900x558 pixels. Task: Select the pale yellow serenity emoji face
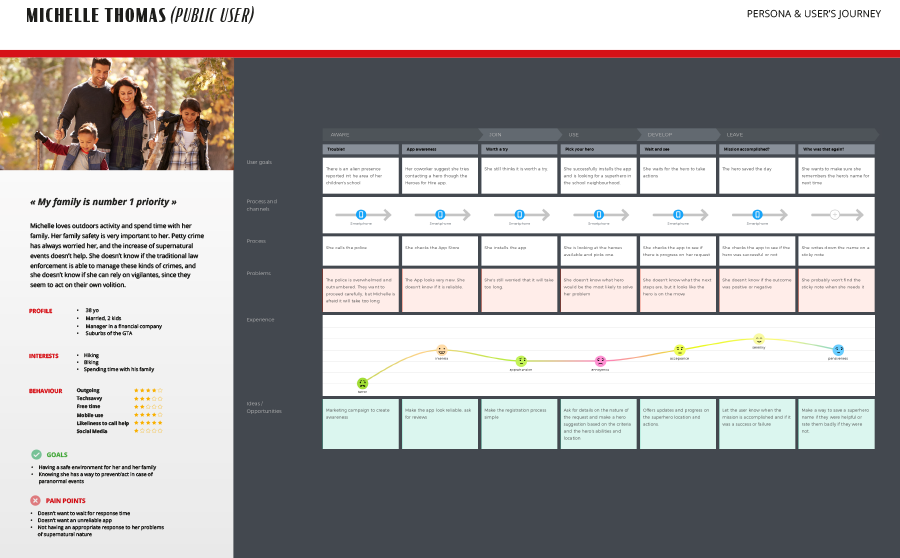pos(759,339)
